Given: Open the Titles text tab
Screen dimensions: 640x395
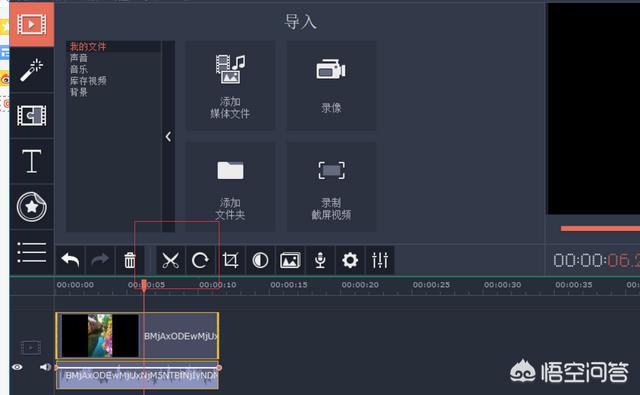Looking at the screenshot, I should (31, 161).
